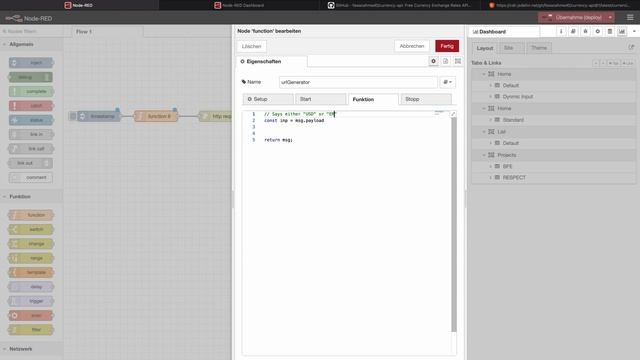Add complete node from palette
Image resolution: width=640 pixels, height=360 pixels.
pos(31,91)
